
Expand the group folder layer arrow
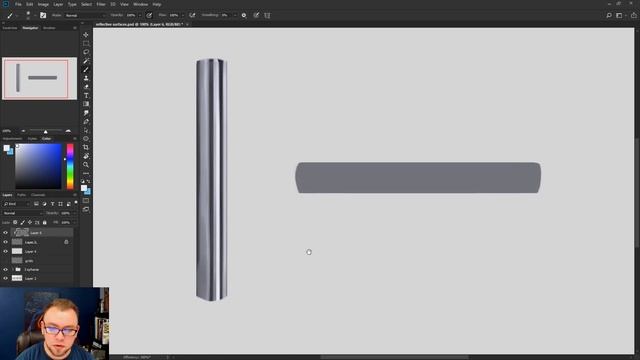13,269
